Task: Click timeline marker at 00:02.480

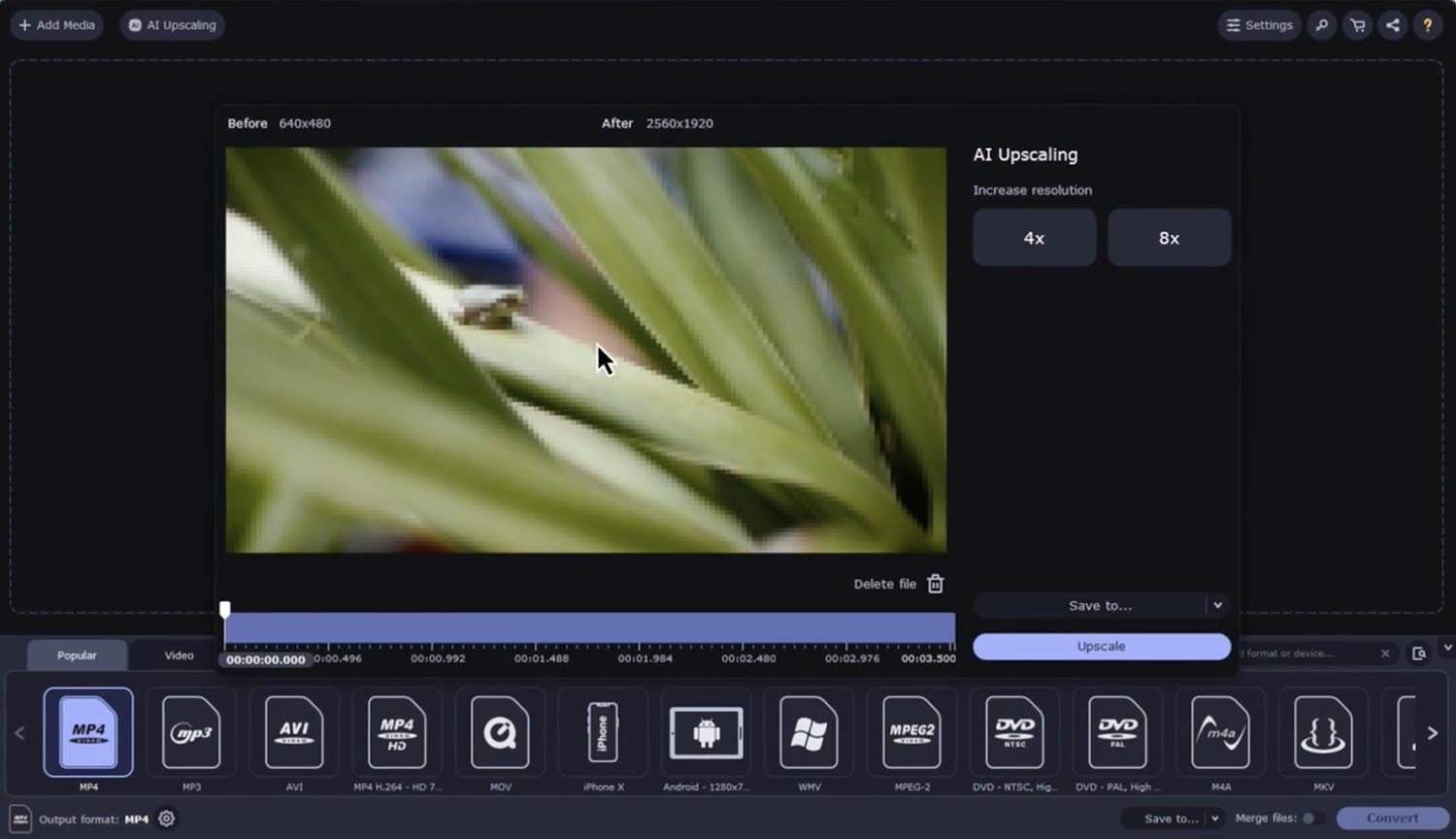Action: point(748,658)
